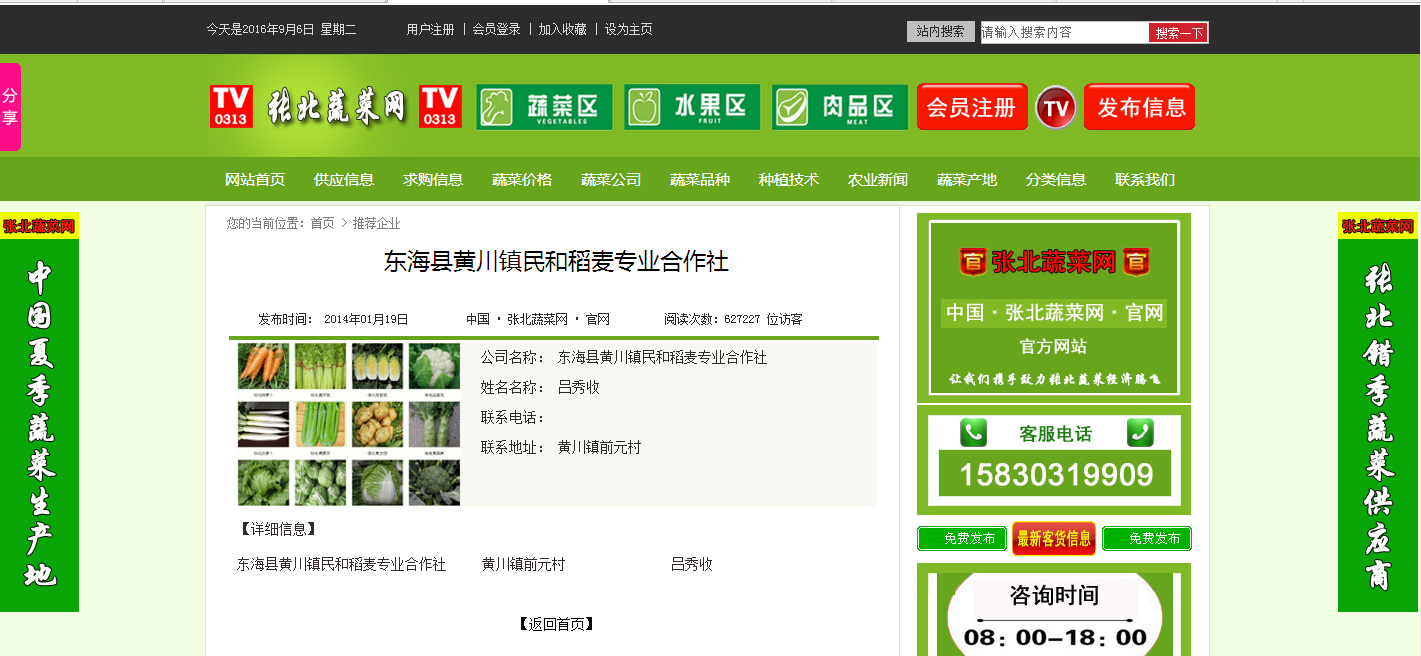
Task: Go to 网站首页 in navigation bar
Action: click(x=255, y=180)
